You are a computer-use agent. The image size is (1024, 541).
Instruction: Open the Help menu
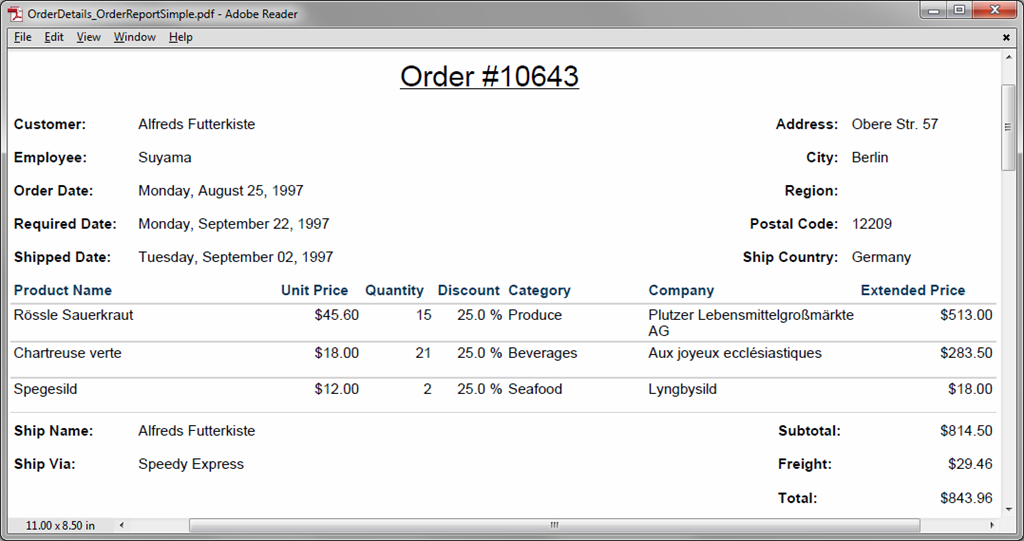pyautogui.click(x=180, y=37)
